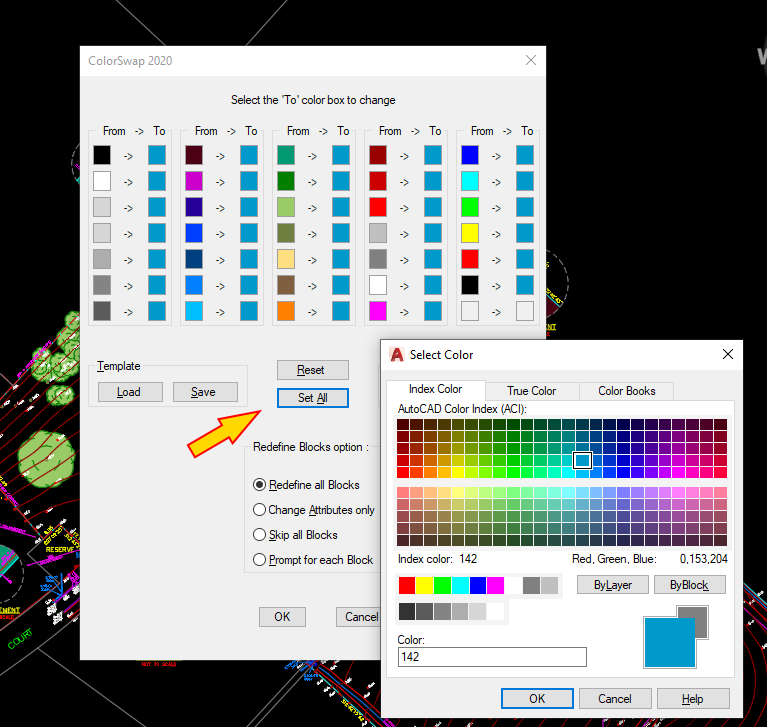The width and height of the screenshot is (767, 727).
Task: Click the Color input field showing 142
Action: (x=492, y=657)
